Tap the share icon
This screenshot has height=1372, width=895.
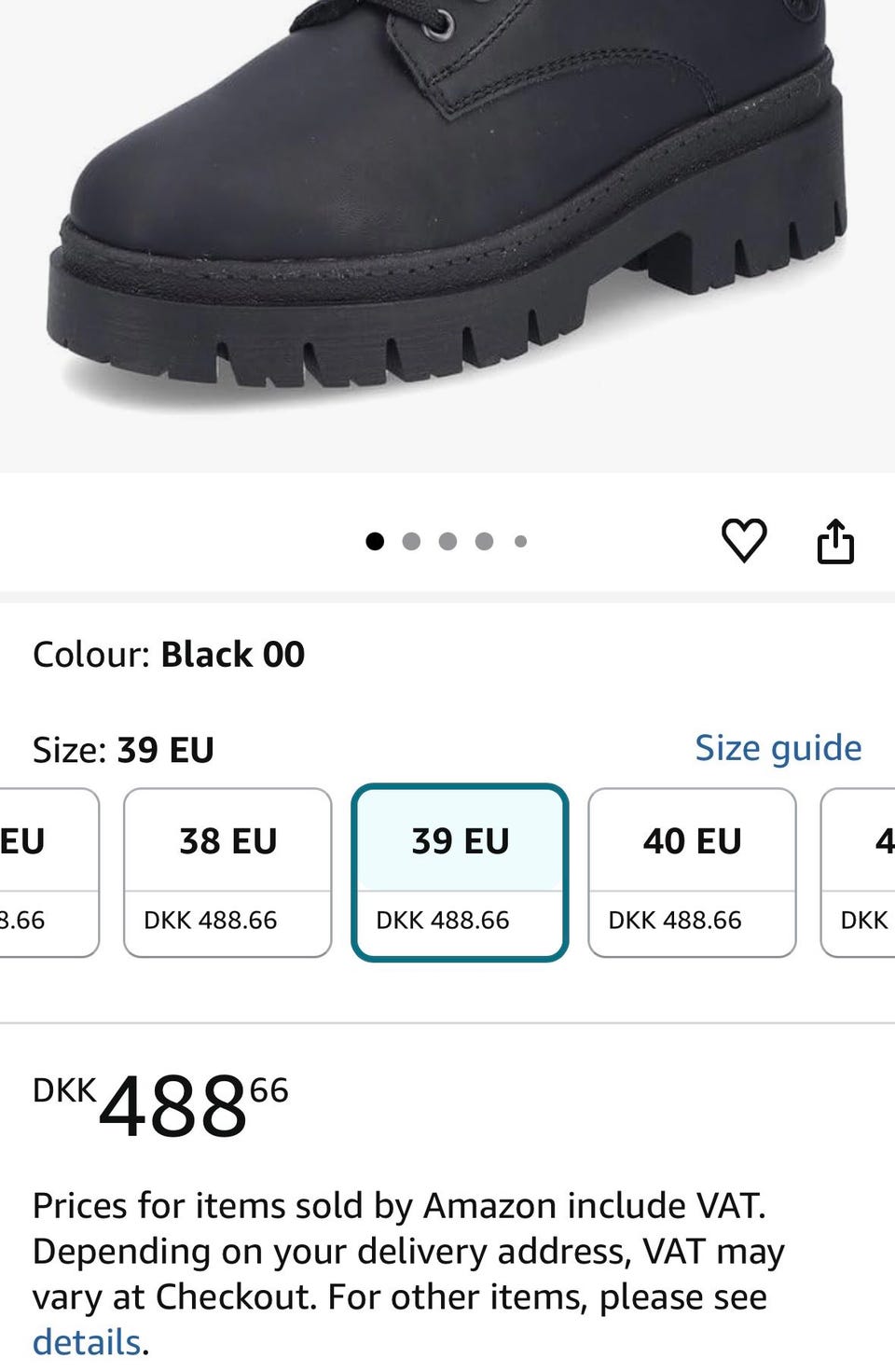(835, 541)
